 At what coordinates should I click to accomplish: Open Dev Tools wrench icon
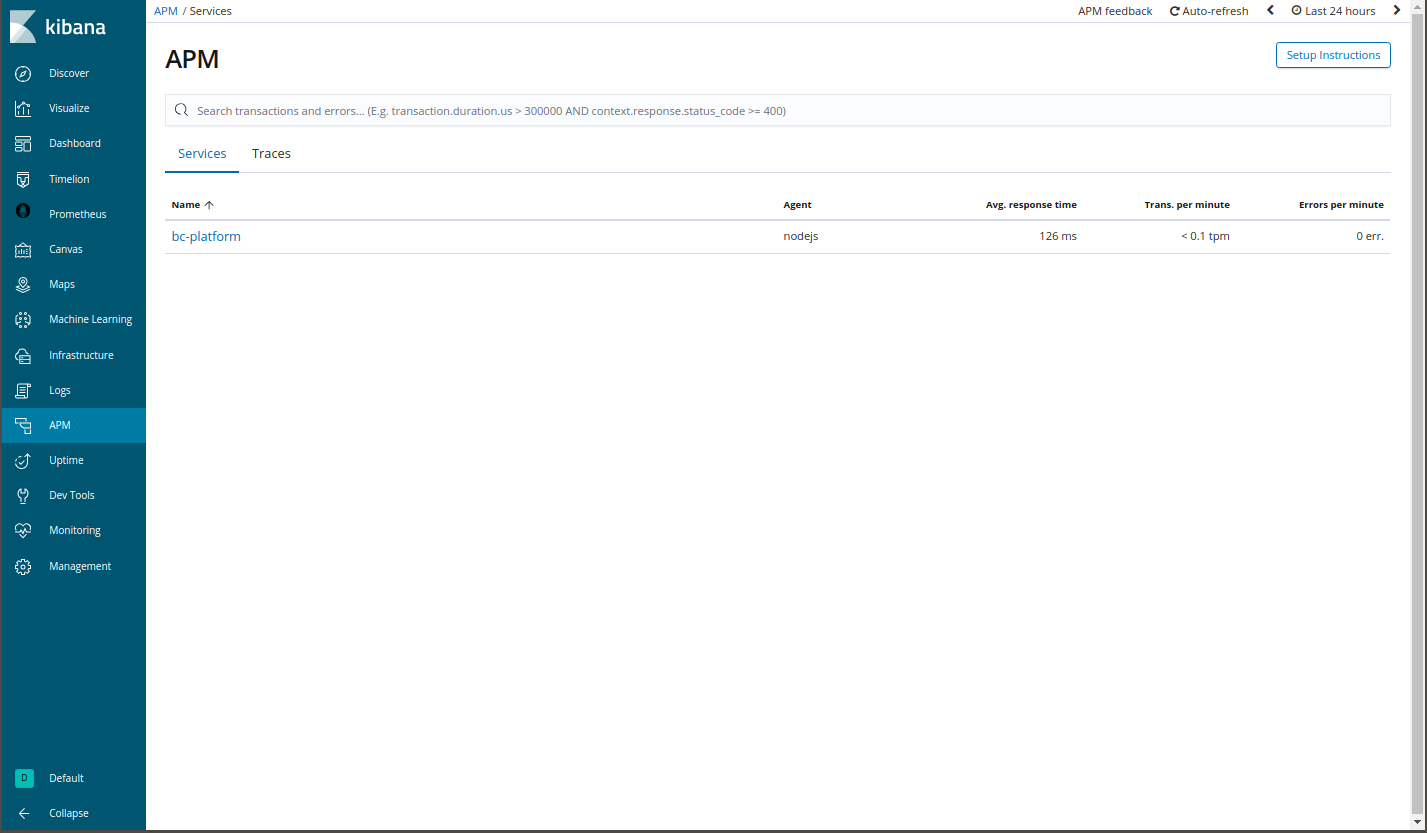pos(24,495)
